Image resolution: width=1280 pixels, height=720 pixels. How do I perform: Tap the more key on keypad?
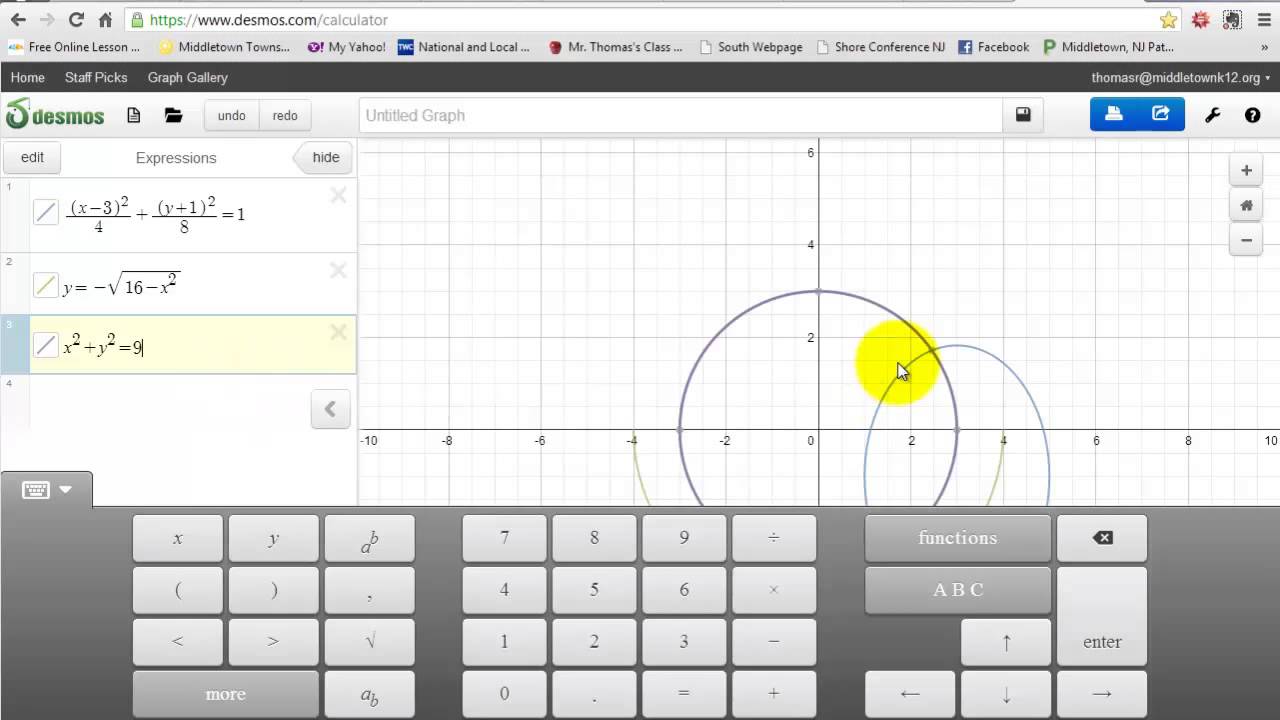pyautogui.click(x=226, y=694)
